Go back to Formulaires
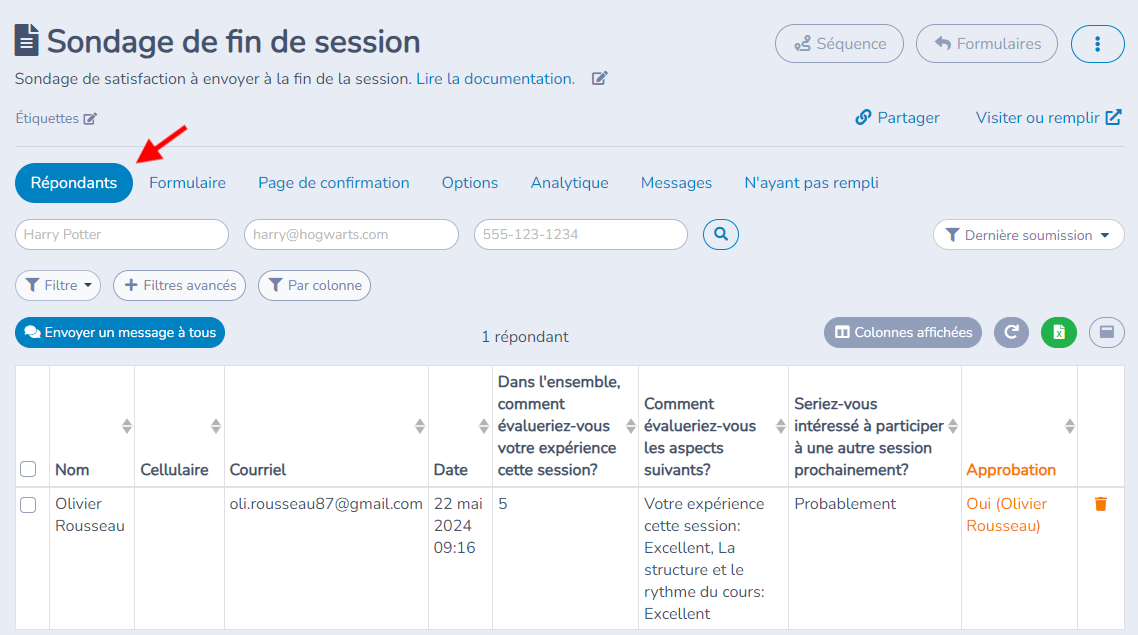Image resolution: width=1138 pixels, height=635 pixels. (x=987, y=44)
